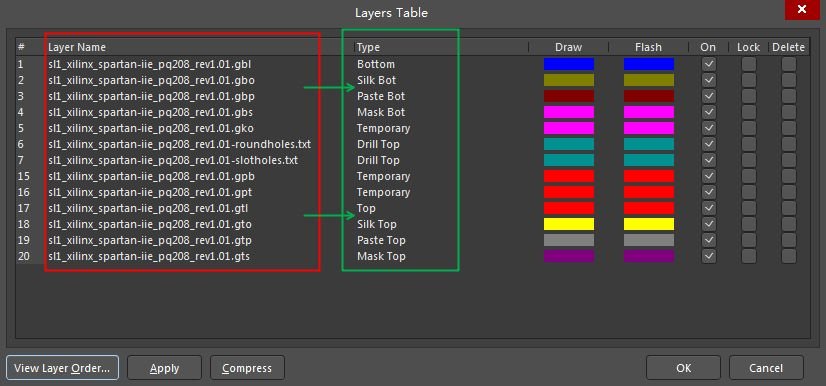The height and width of the screenshot is (386, 826).
Task: Change magenta Flash color of Mask Bot
Action: [648, 112]
